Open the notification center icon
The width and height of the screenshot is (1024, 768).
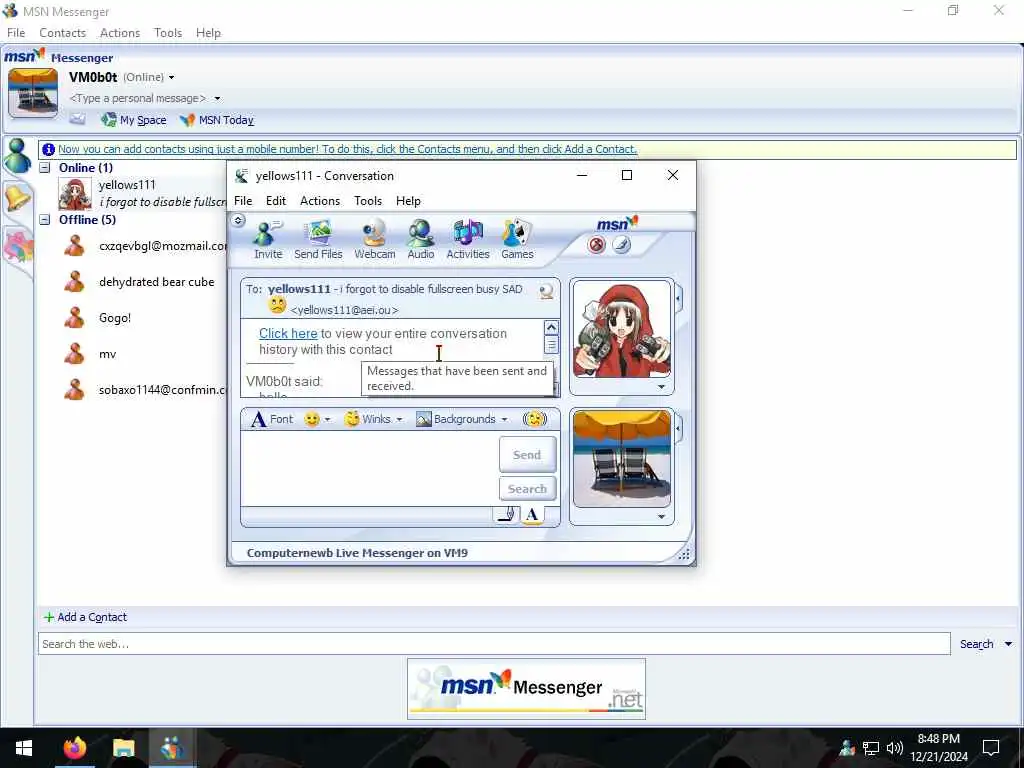(x=991, y=748)
